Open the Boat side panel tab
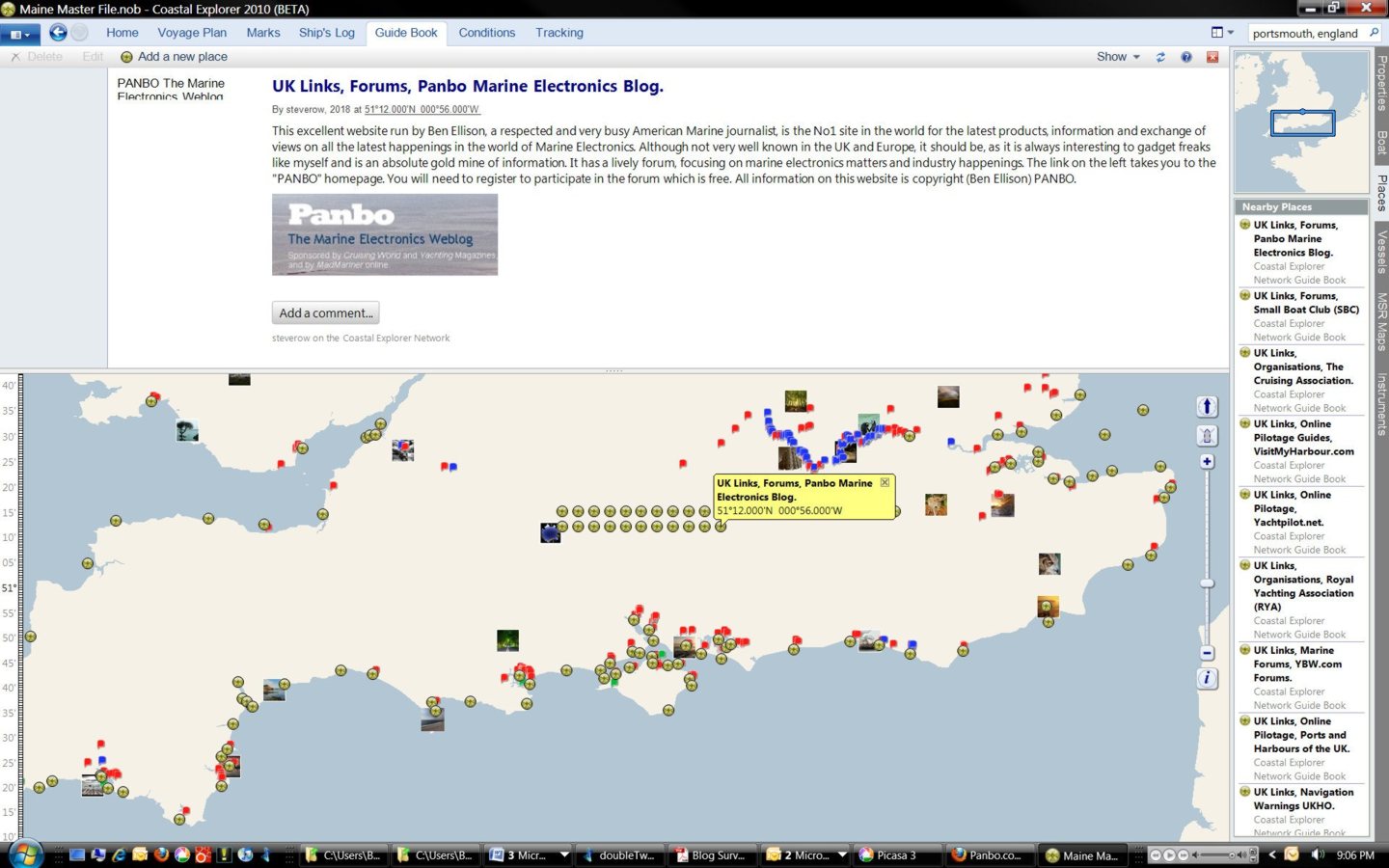 point(1381,143)
